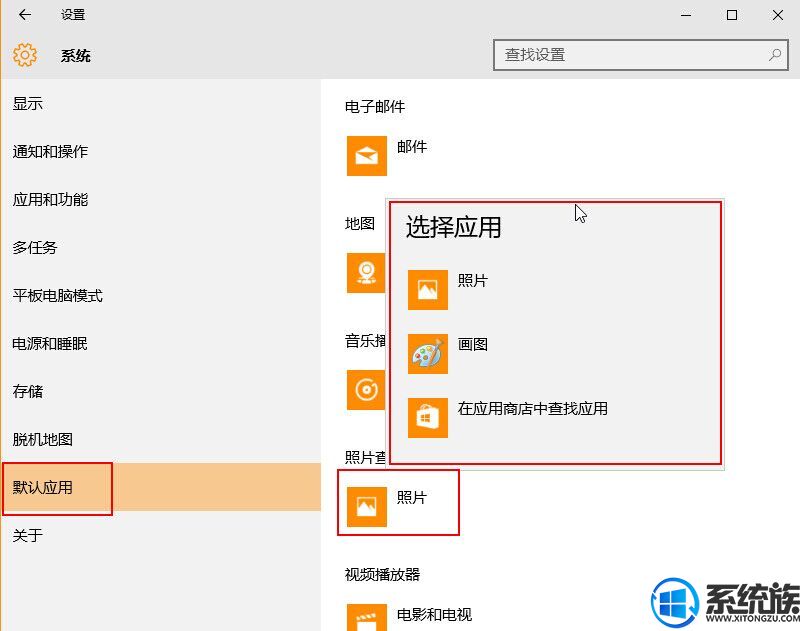Viewport: 800px width, 631px height.
Task: Minimize the settings window
Action: tap(686, 15)
